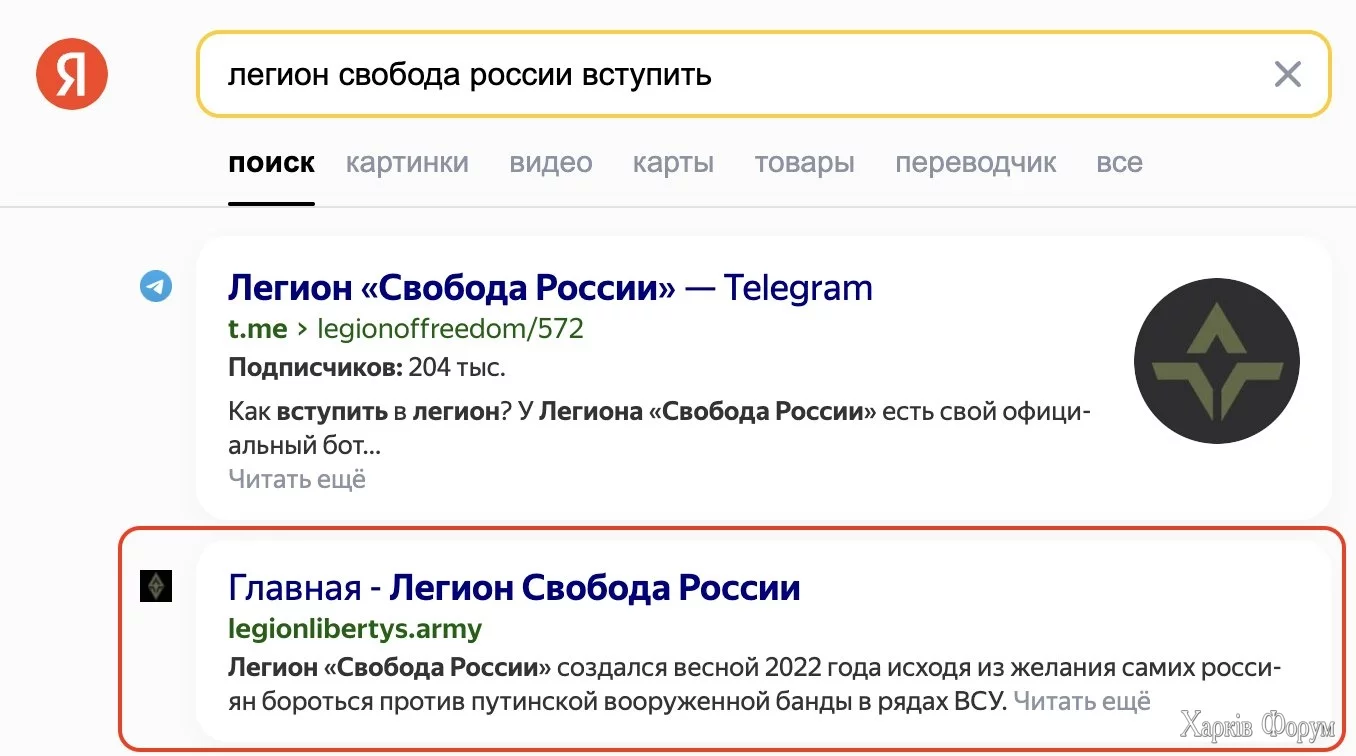Viewport: 1356px width, 756px height.
Task: Click the legionoffreedom/572 URL path
Action: [x=450, y=328]
